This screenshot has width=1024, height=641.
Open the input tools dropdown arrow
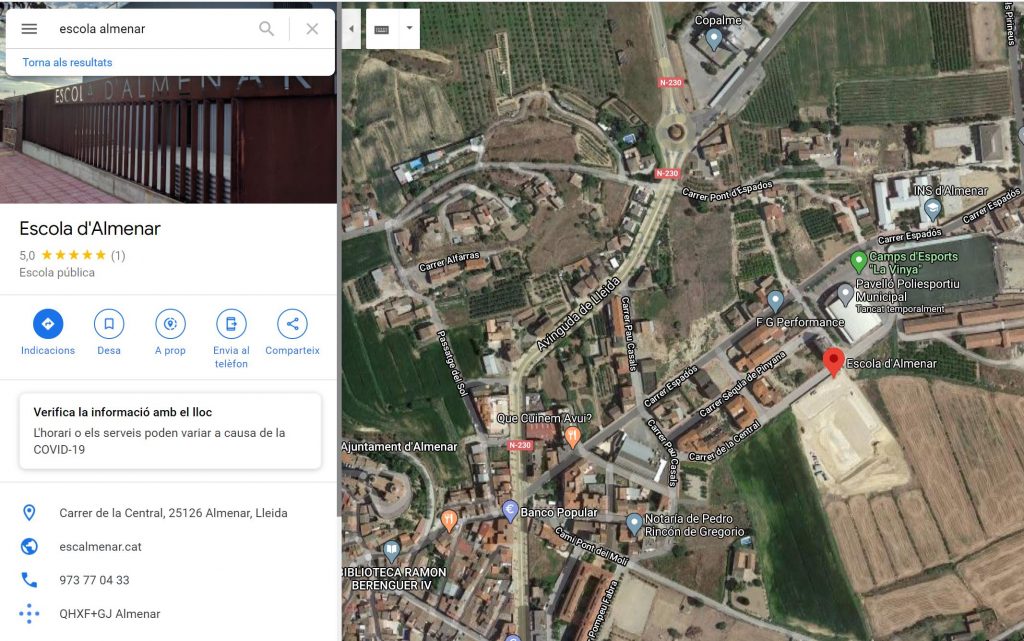pos(409,29)
